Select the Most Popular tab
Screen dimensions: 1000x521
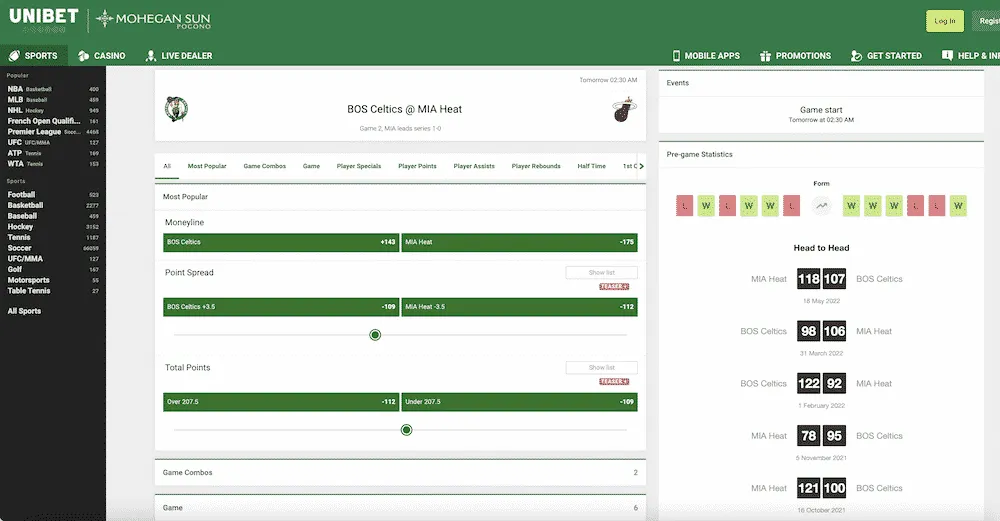click(x=207, y=166)
